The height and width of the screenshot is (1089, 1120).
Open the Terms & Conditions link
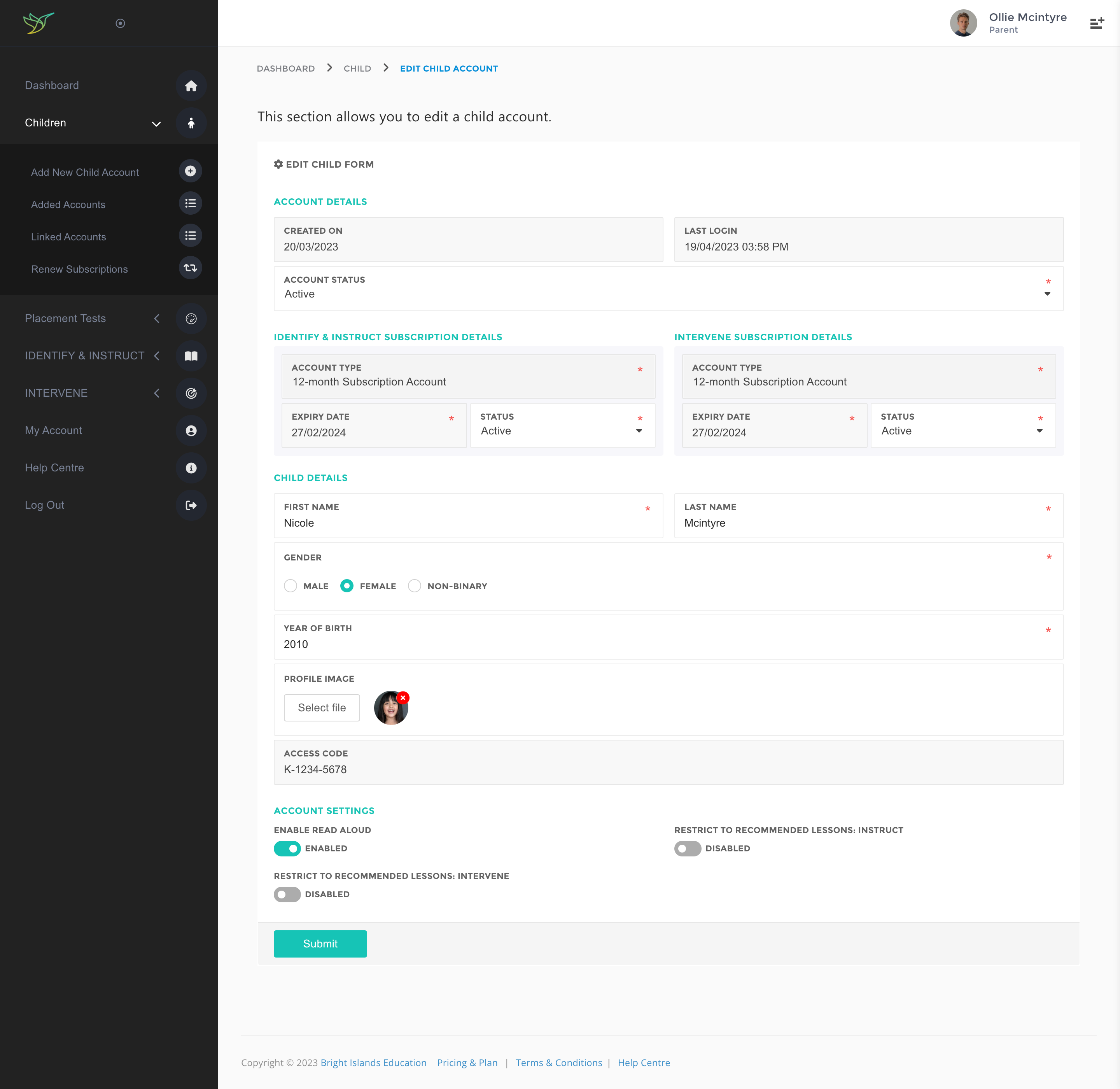pyautogui.click(x=558, y=1063)
